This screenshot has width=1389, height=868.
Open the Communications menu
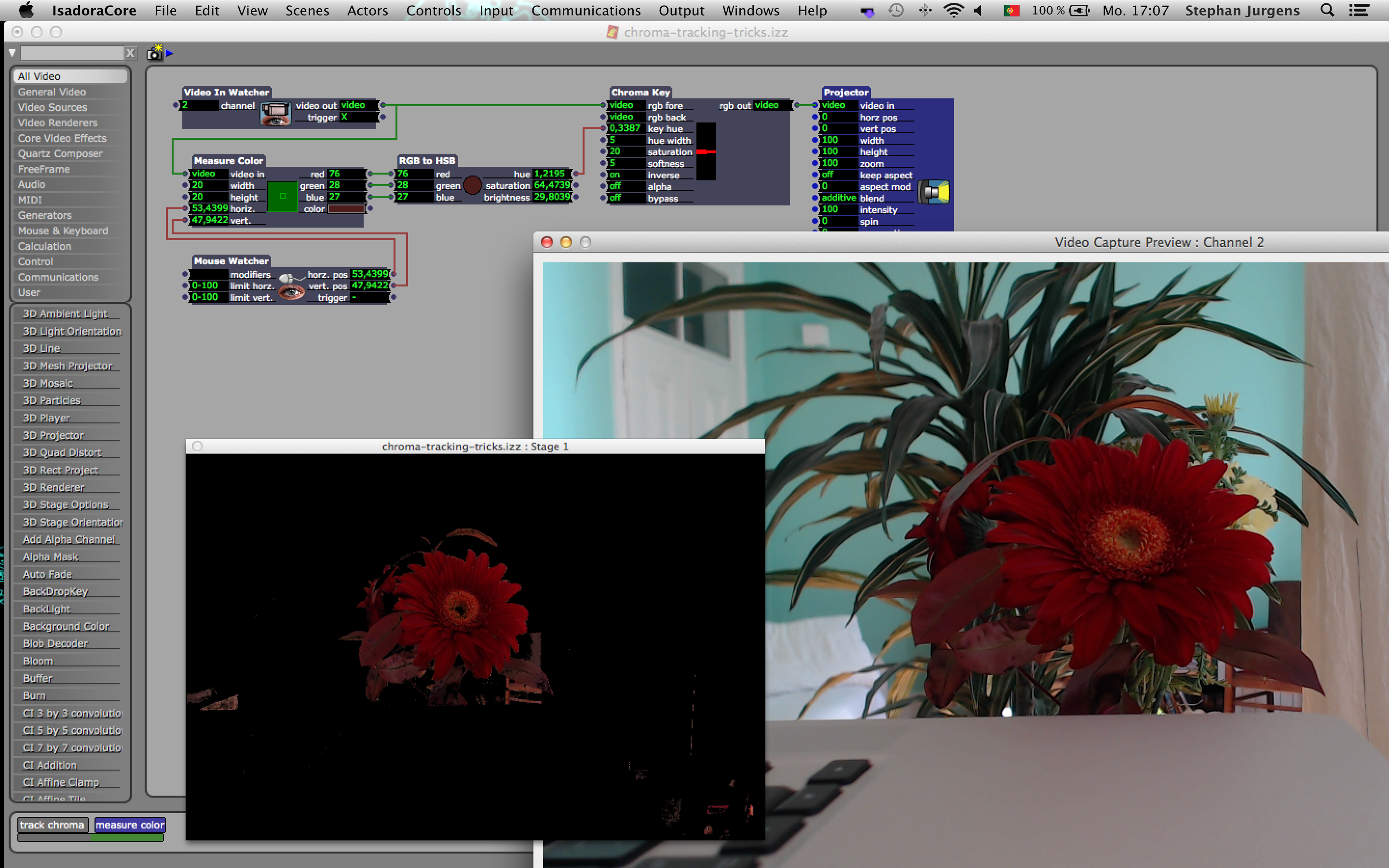[586, 10]
